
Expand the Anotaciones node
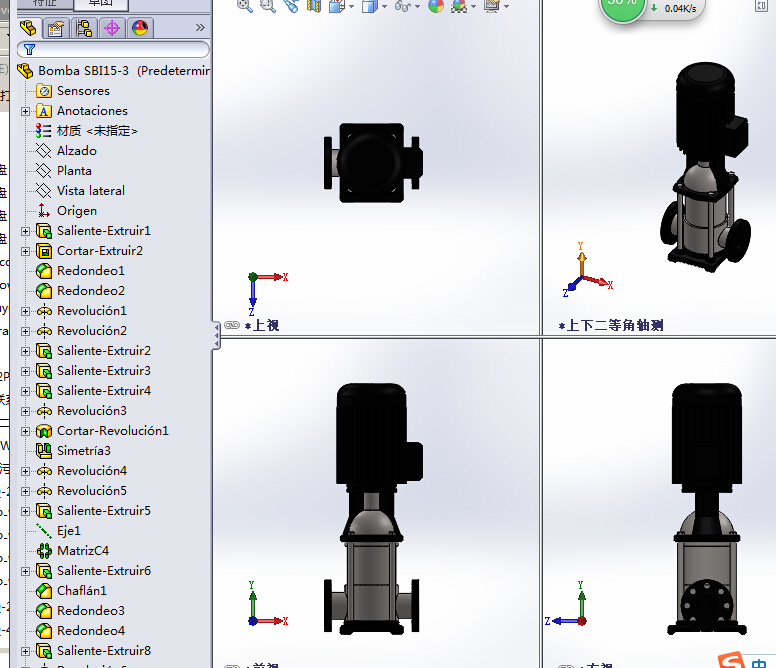click(26, 111)
